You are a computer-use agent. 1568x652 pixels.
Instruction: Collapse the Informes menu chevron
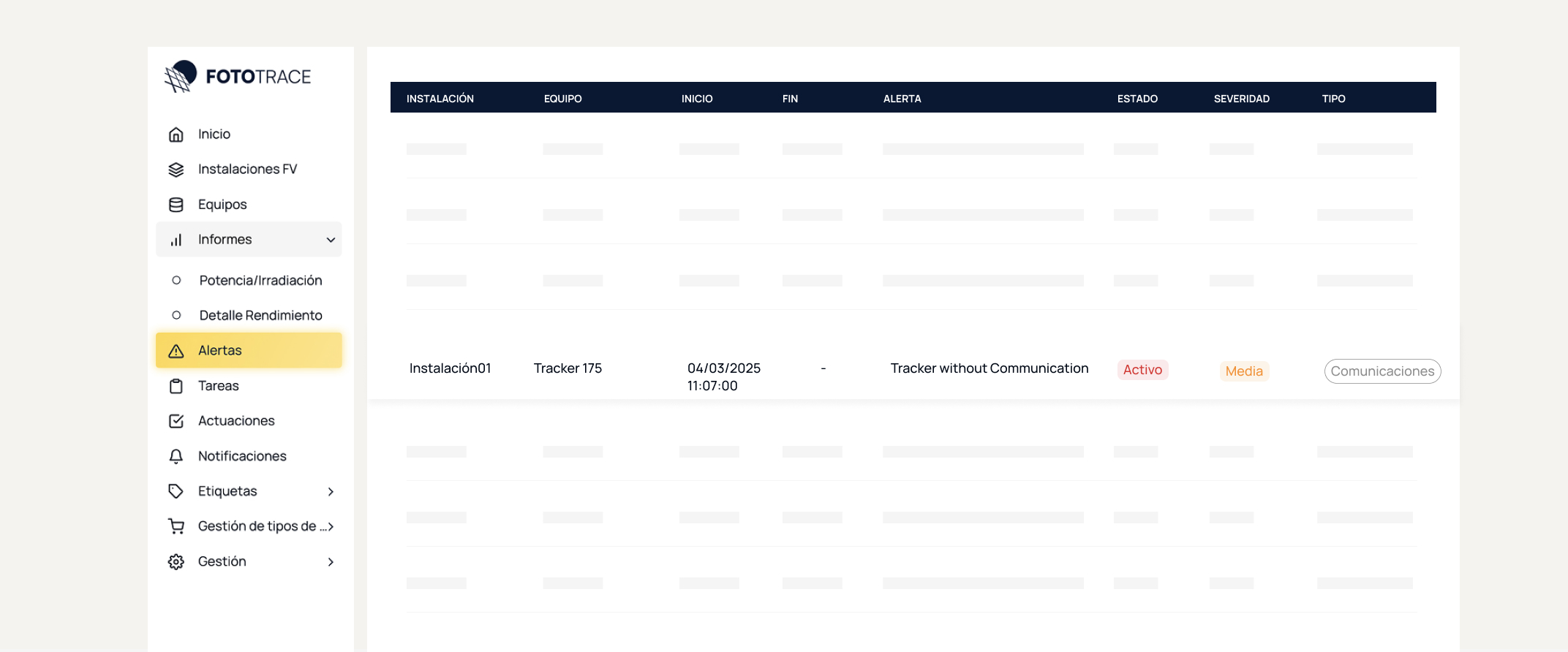point(331,240)
